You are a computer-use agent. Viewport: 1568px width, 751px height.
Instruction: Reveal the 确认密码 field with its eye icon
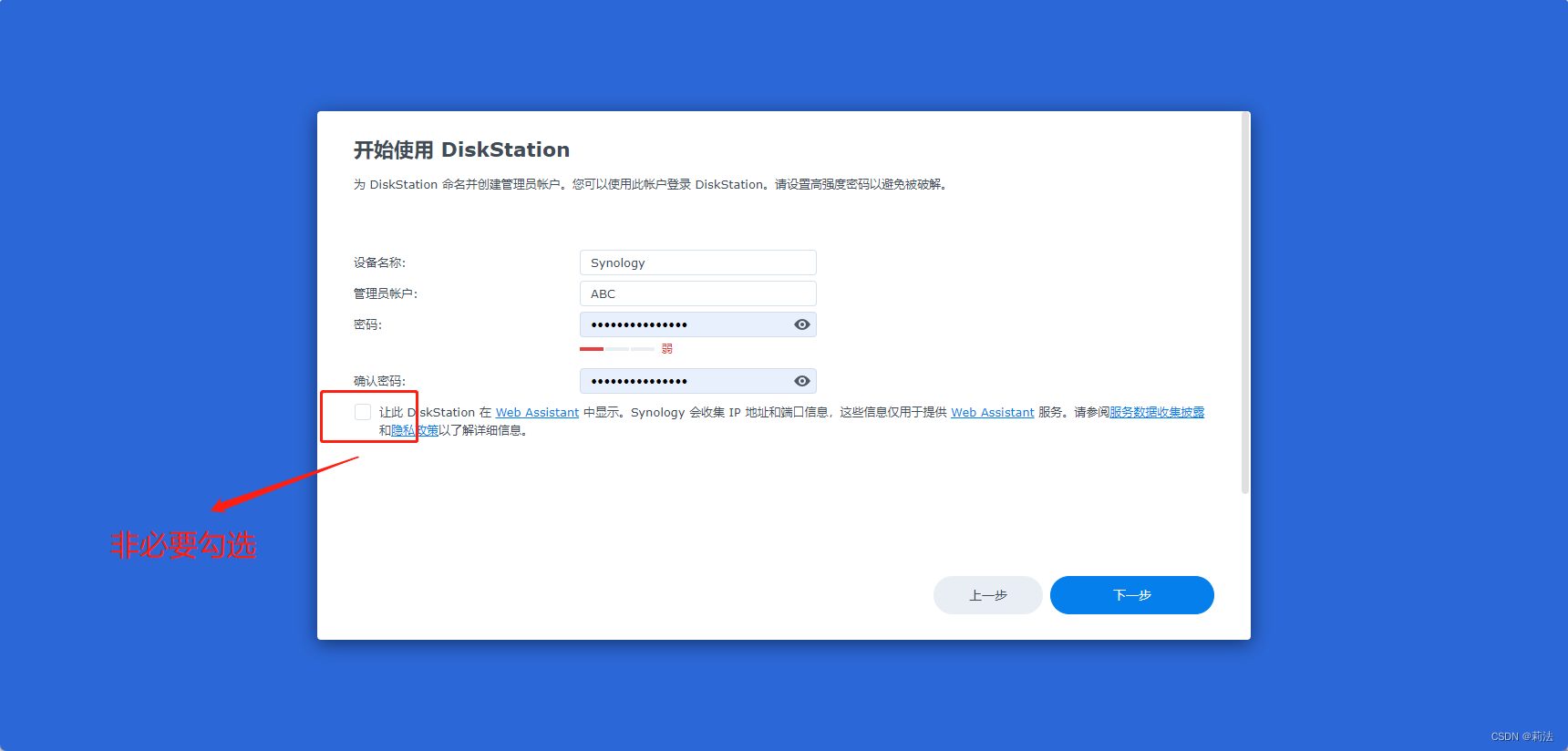coord(802,381)
